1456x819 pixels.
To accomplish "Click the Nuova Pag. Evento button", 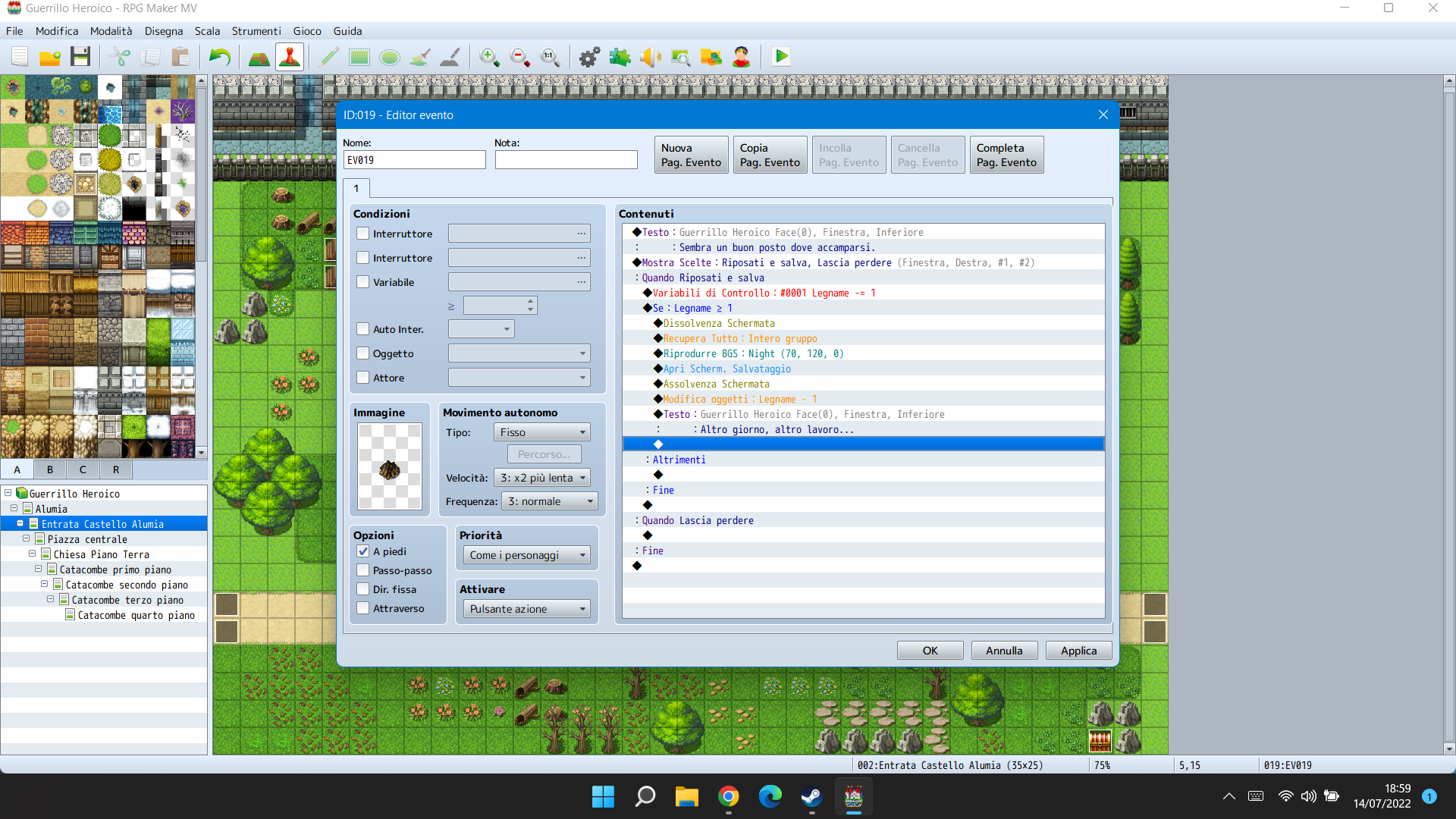I will coord(691,155).
